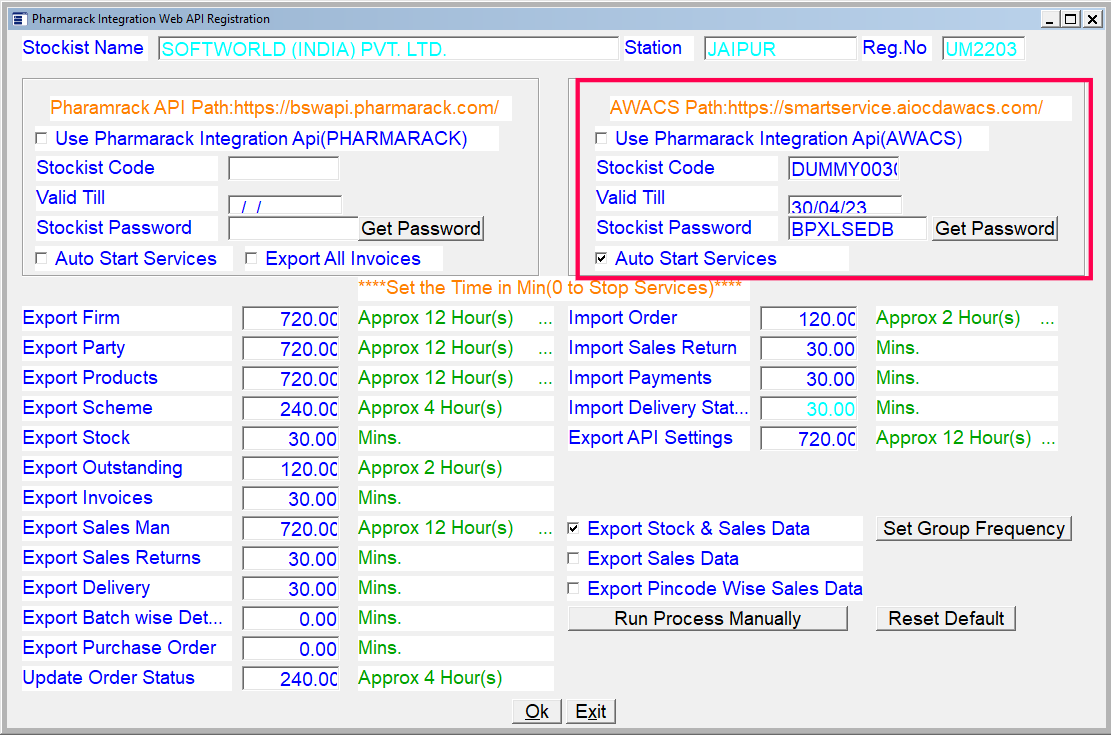Click Pharamrack API Path text
The width and height of the screenshot is (1111, 735).
click(x=274, y=108)
